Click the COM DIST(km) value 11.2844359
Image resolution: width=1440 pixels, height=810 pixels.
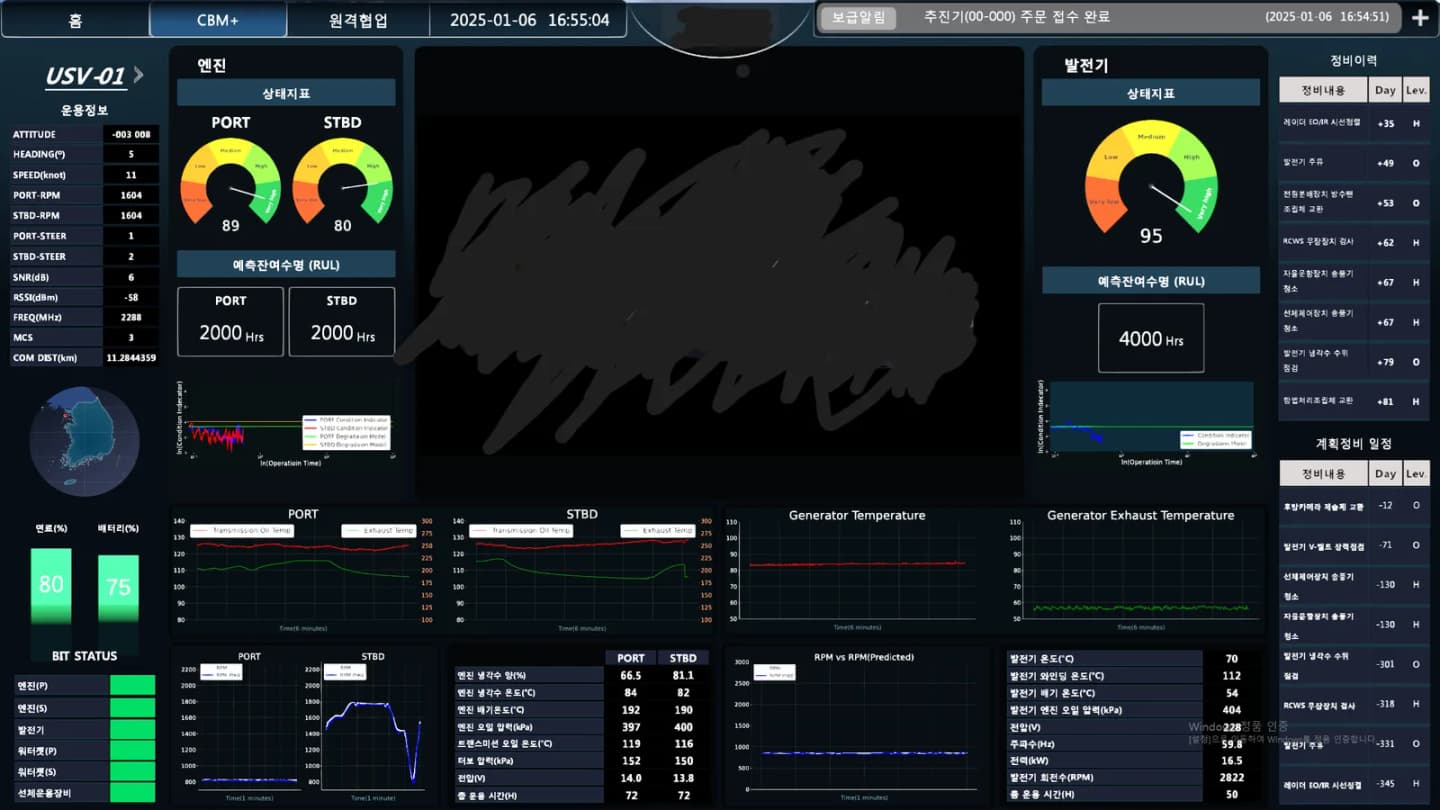pos(131,358)
